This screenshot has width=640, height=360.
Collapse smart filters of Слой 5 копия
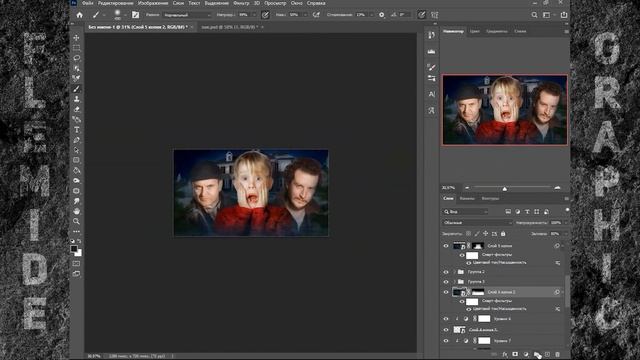(562, 246)
